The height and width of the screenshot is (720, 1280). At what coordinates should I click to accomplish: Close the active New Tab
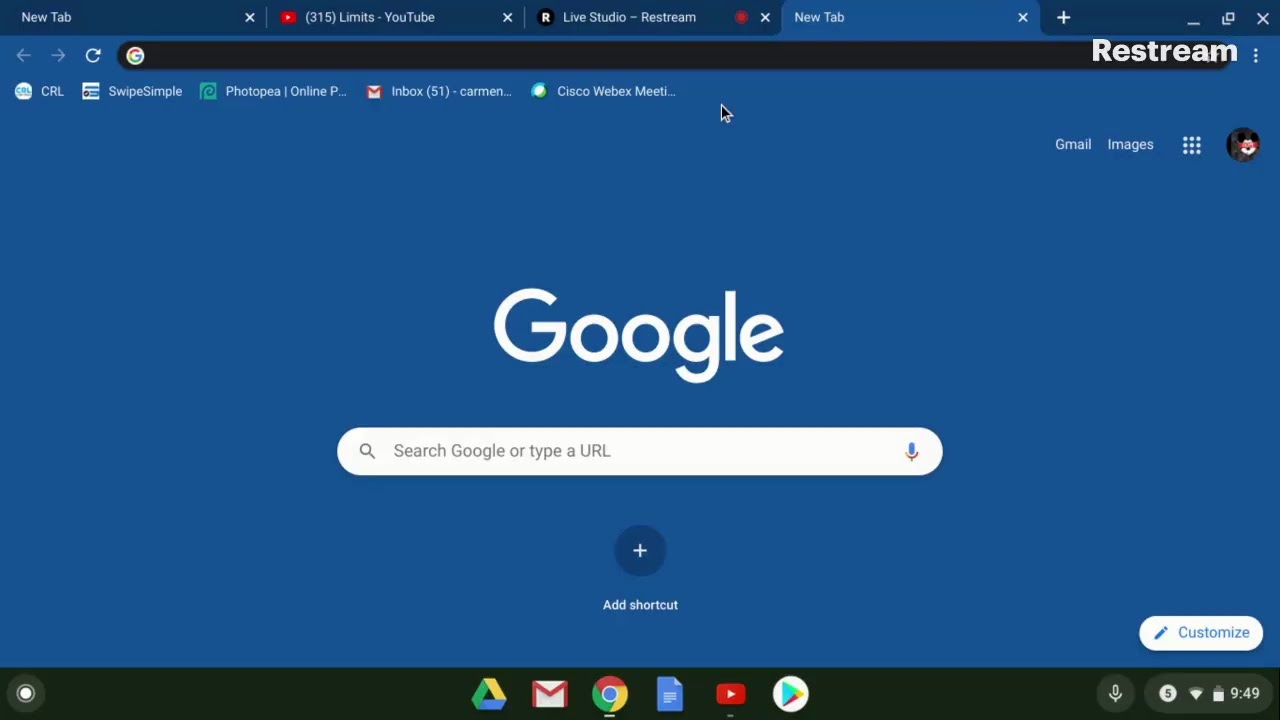pyautogui.click(x=1022, y=17)
